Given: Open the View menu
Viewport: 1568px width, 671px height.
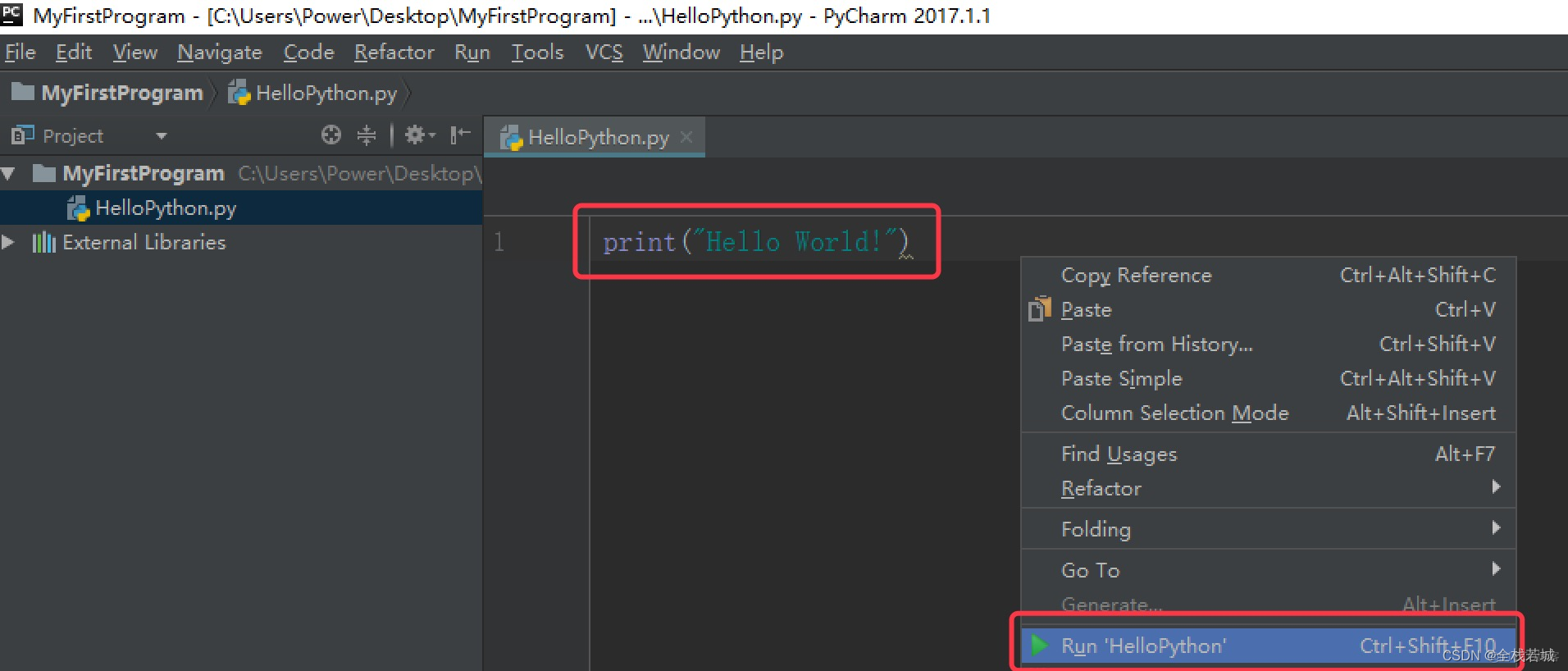Looking at the screenshot, I should (x=135, y=52).
